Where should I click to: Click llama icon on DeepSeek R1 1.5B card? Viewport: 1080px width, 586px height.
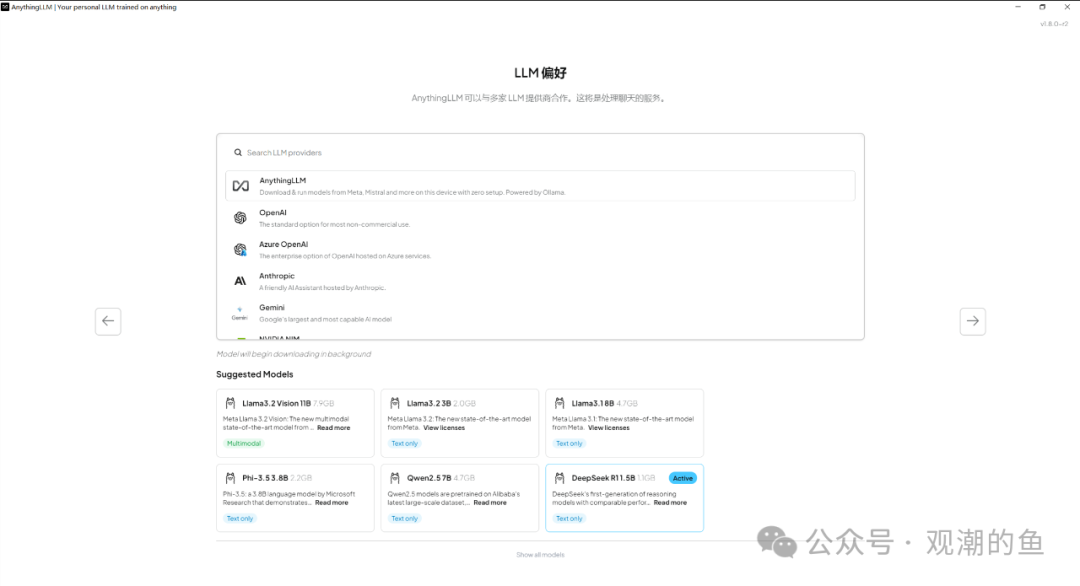pos(559,477)
